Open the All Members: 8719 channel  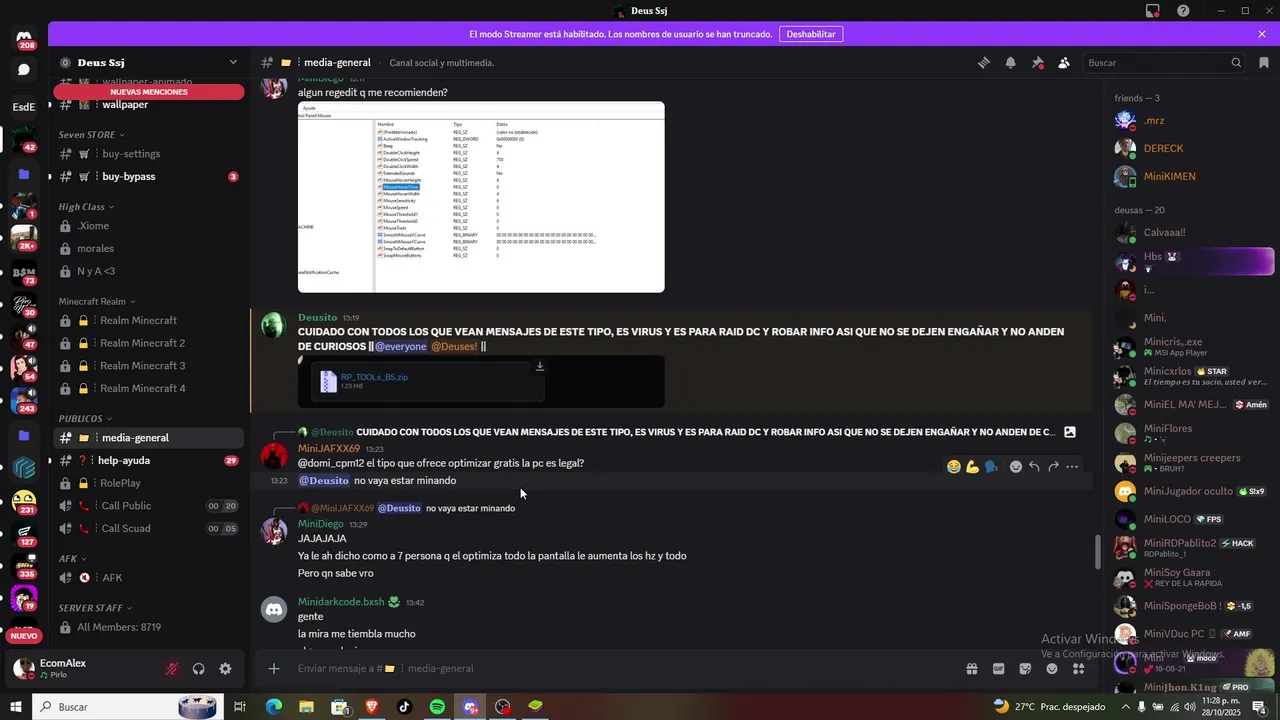click(x=149, y=628)
